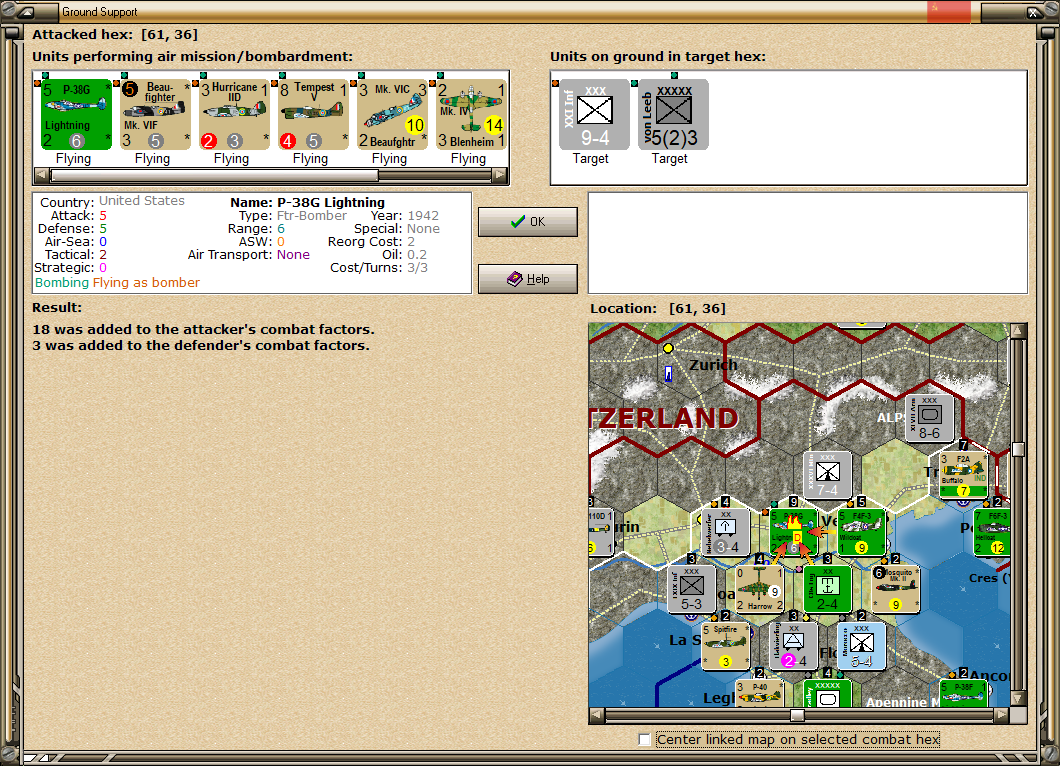1060x766 pixels.
Task: Enable Center linked map on selected combat hex
Action: (x=644, y=740)
